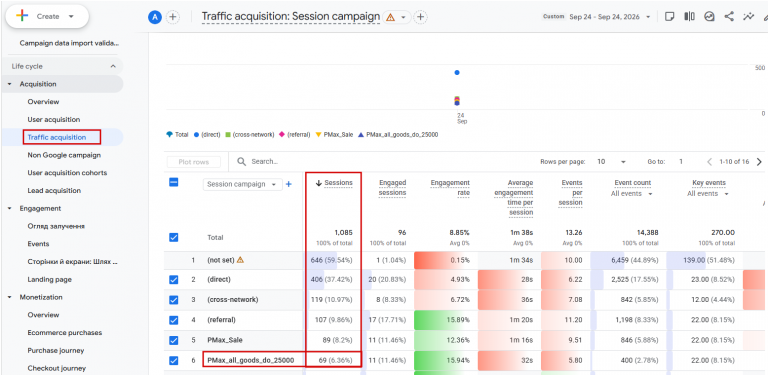This screenshot has width=768, height=375.
Task: Sort by Sessions column header
Action: click(338, 183)
